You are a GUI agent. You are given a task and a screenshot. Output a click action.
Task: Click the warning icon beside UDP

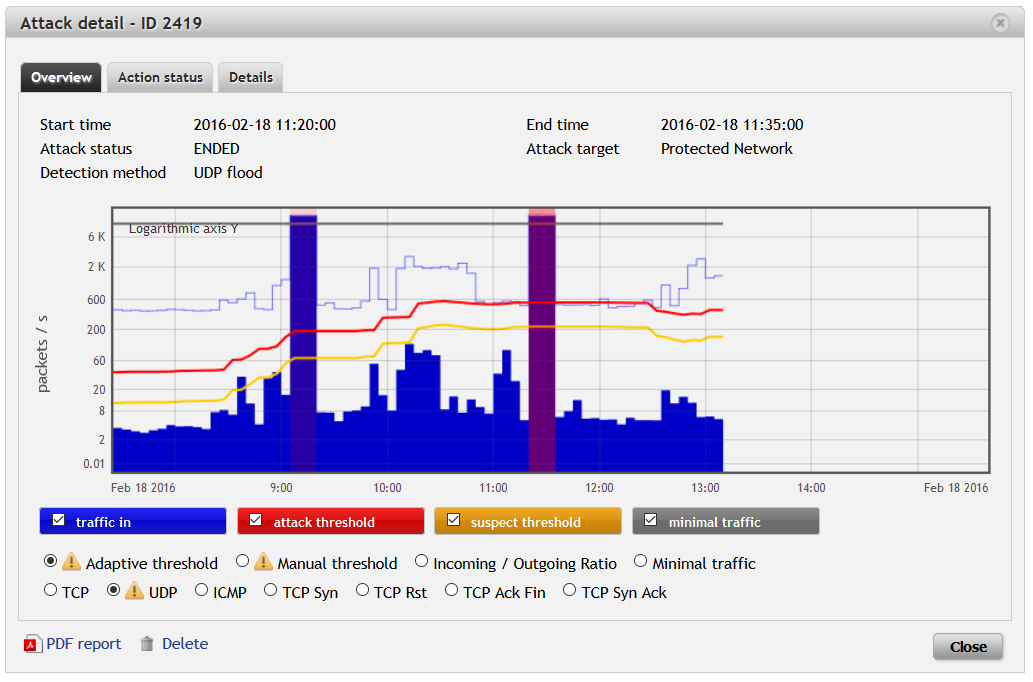(x=133, y=591)
